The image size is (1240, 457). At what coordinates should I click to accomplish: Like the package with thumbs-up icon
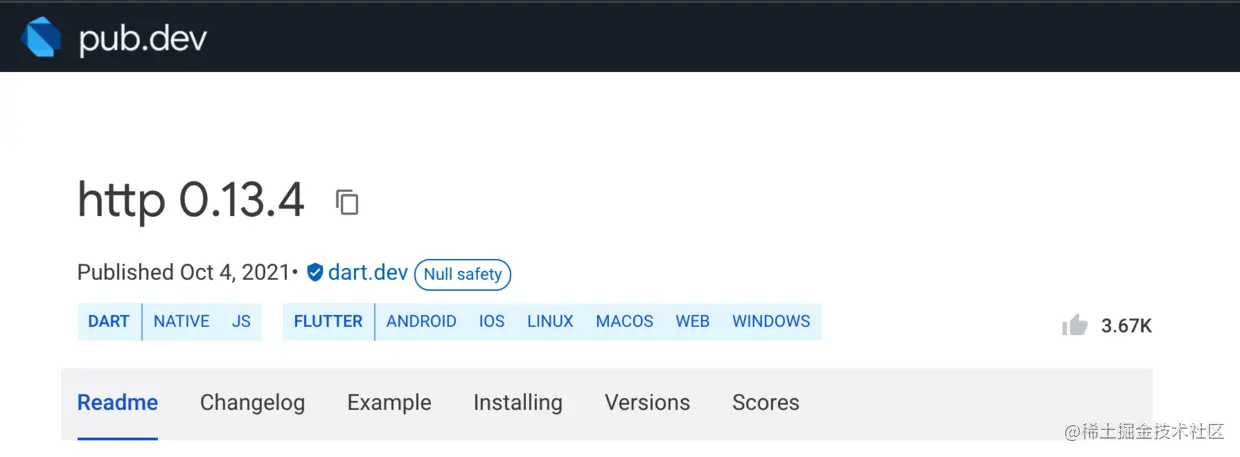(x=1075, y=324)
